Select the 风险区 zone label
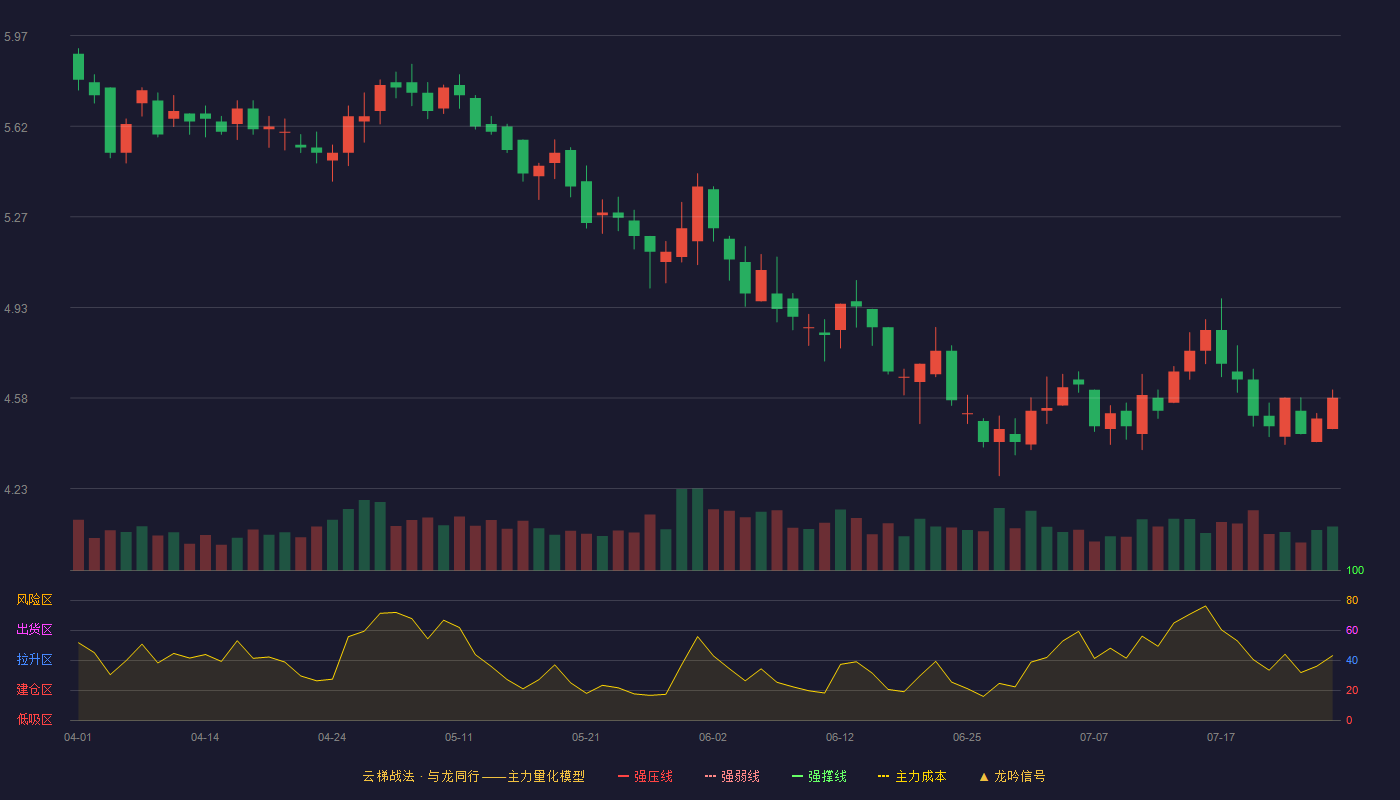The image size is (1400, 800). (34, 600)
